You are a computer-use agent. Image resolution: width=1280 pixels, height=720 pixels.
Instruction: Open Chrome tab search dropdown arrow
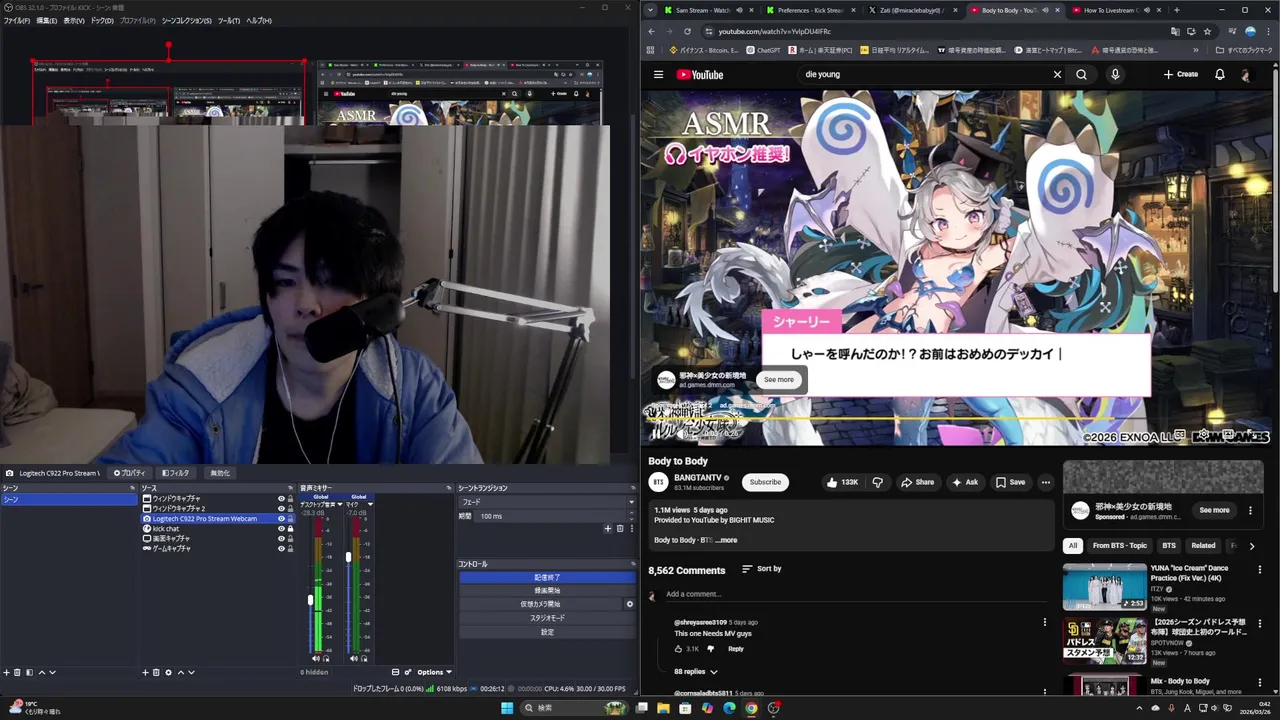[651, 10]
